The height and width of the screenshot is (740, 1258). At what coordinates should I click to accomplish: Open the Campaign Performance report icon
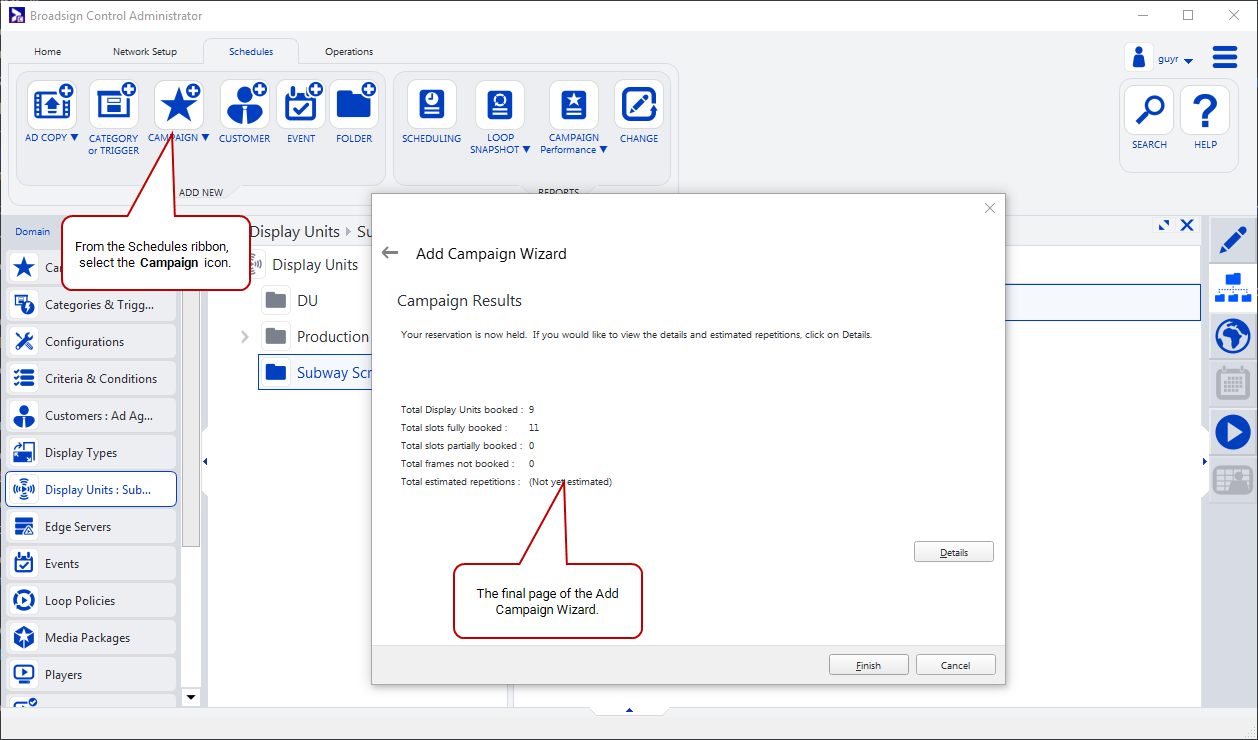point(574,105)
